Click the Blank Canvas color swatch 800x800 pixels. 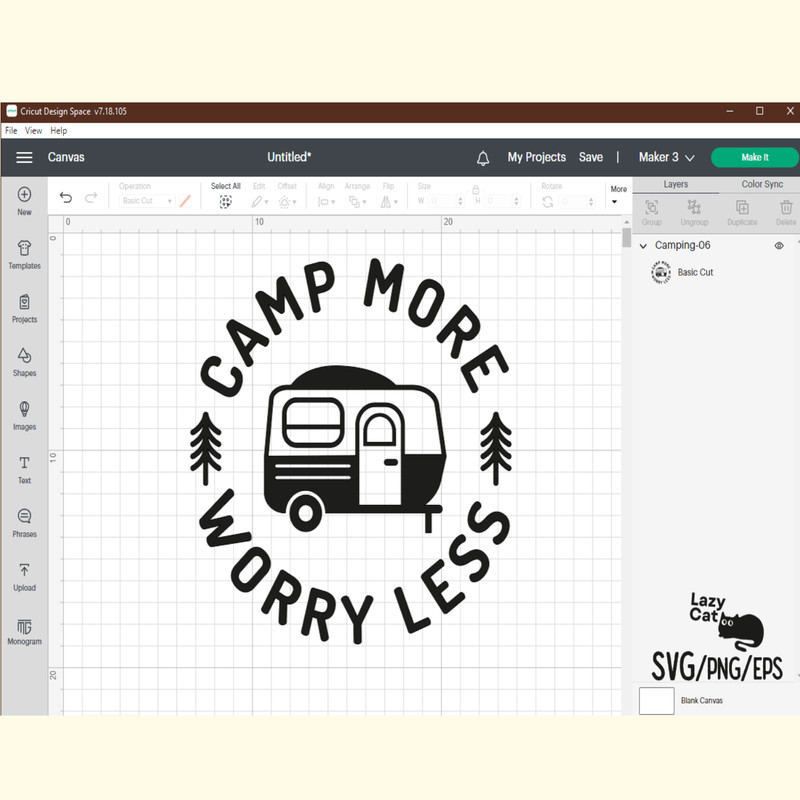pos(656,700)
